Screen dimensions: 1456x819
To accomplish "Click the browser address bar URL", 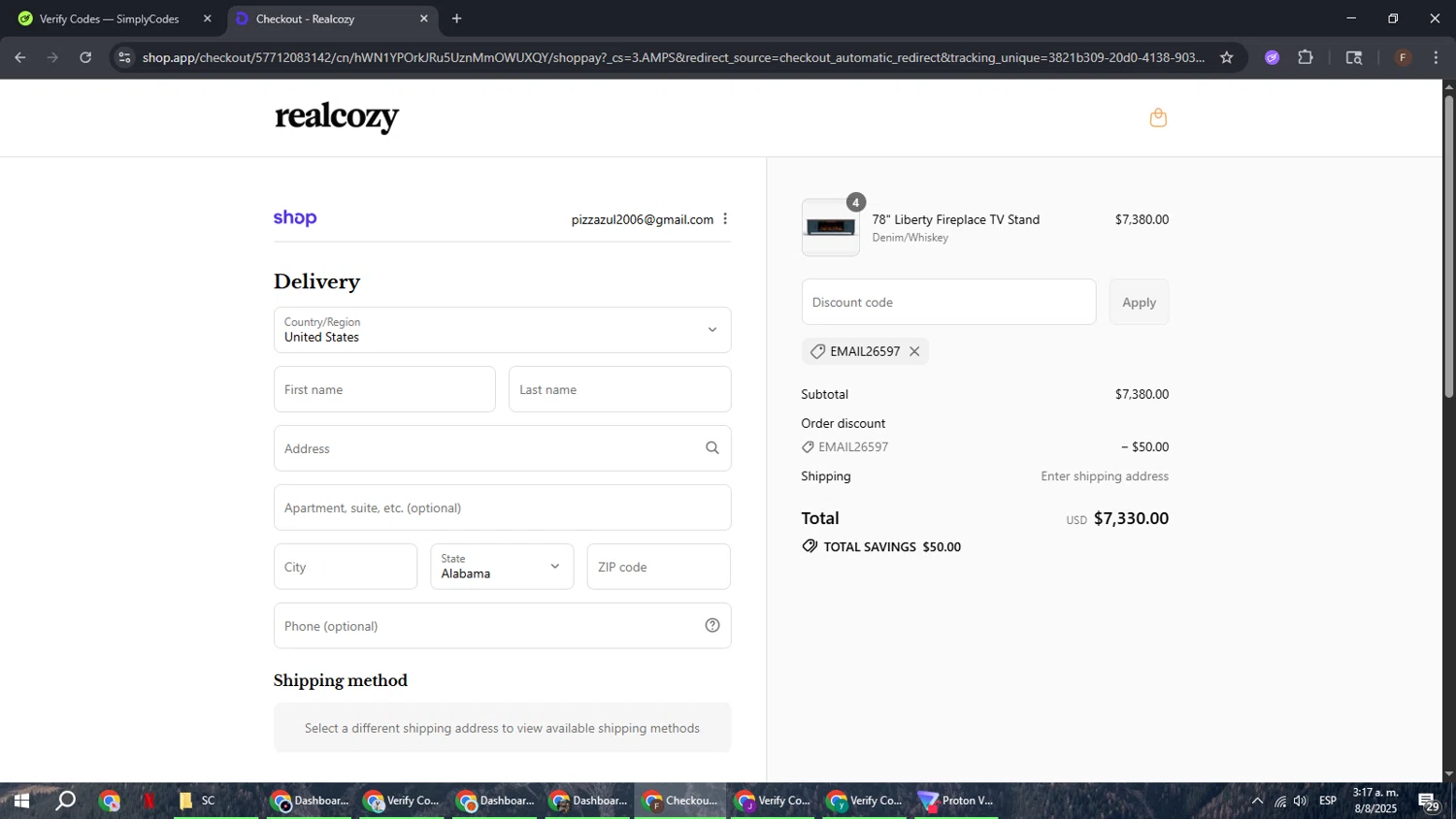I will pyautogui.click(x=673, y=57).
